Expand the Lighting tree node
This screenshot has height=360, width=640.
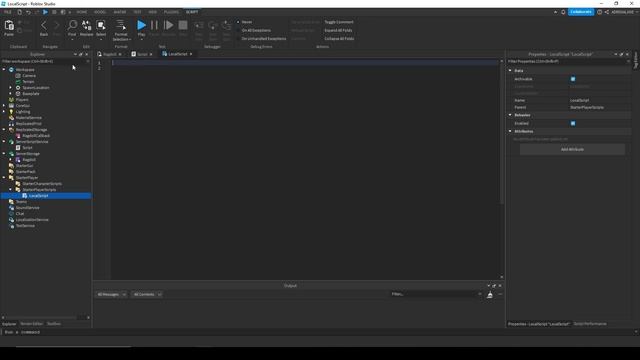(x=4, y=111)
